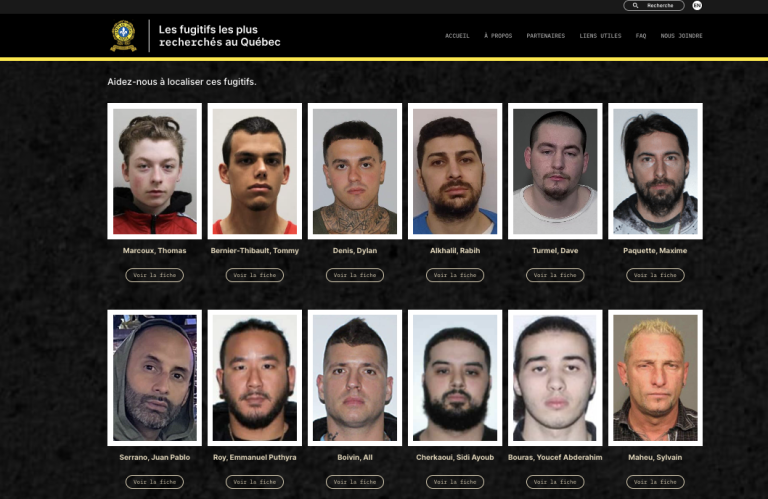This screenshot has width=768, height=499.
Task: Click Voir la fiche under Maheu, Sylvain
Action: coord(655,482)
